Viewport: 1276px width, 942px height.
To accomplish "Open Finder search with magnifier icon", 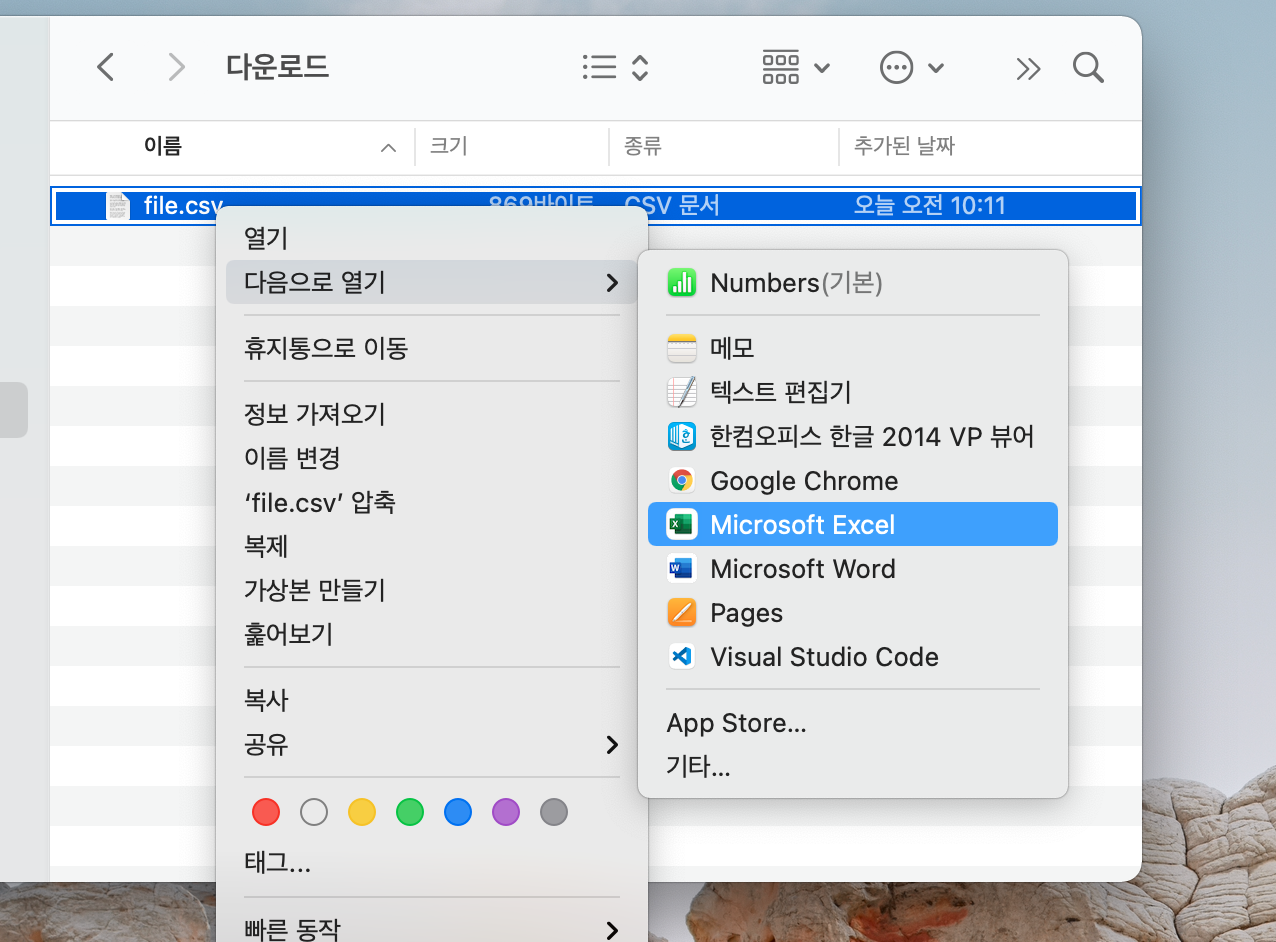I will pyautogui.click(x=1088, y=67).
